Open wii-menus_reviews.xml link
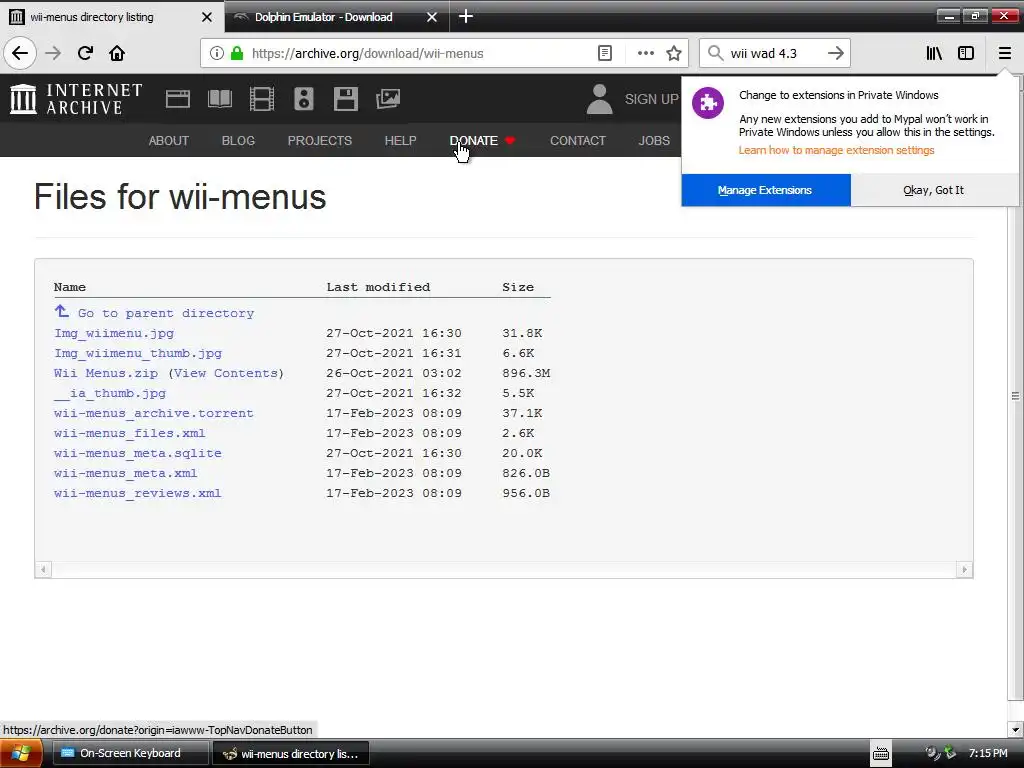Image resolution: width=1024 pixels, height=768 pixels. pyautogui.click(x=138, y=493)
